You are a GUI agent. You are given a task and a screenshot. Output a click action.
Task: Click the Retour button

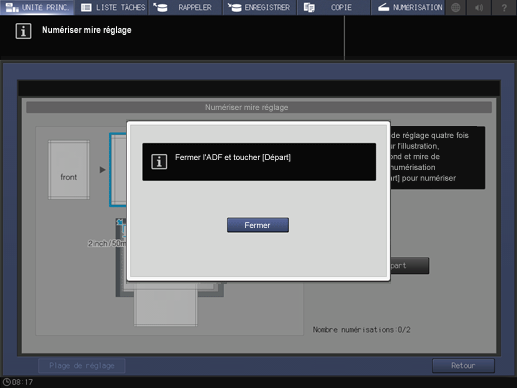[x=463, y=365]
